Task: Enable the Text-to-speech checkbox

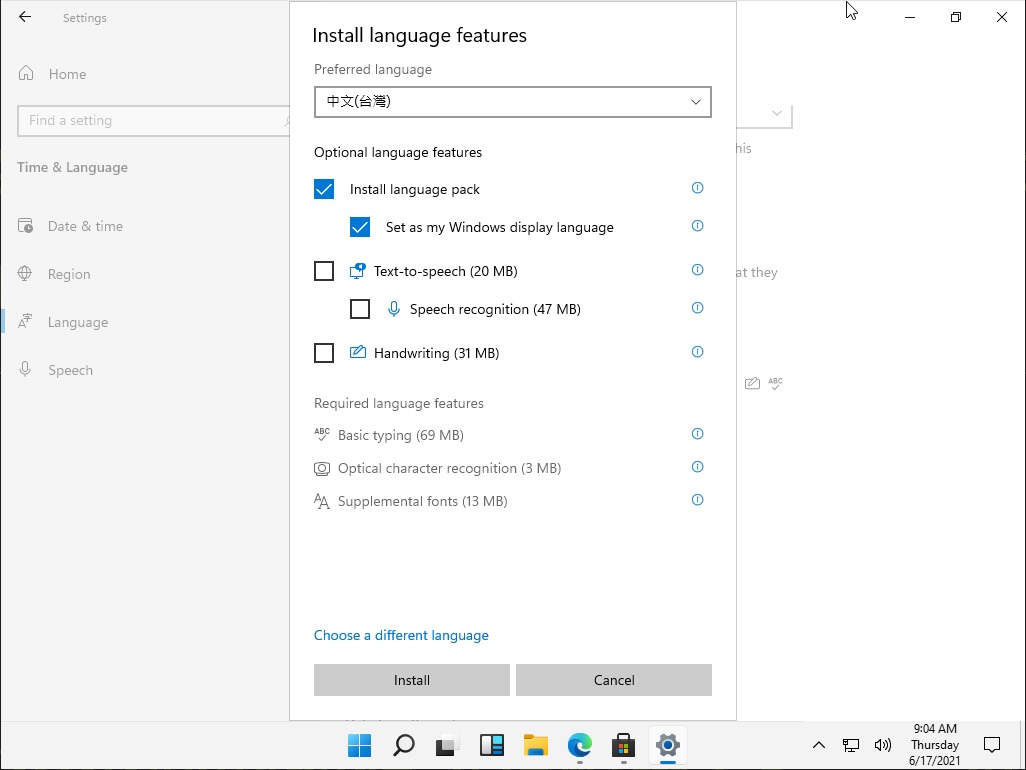Action: [324, 271]
